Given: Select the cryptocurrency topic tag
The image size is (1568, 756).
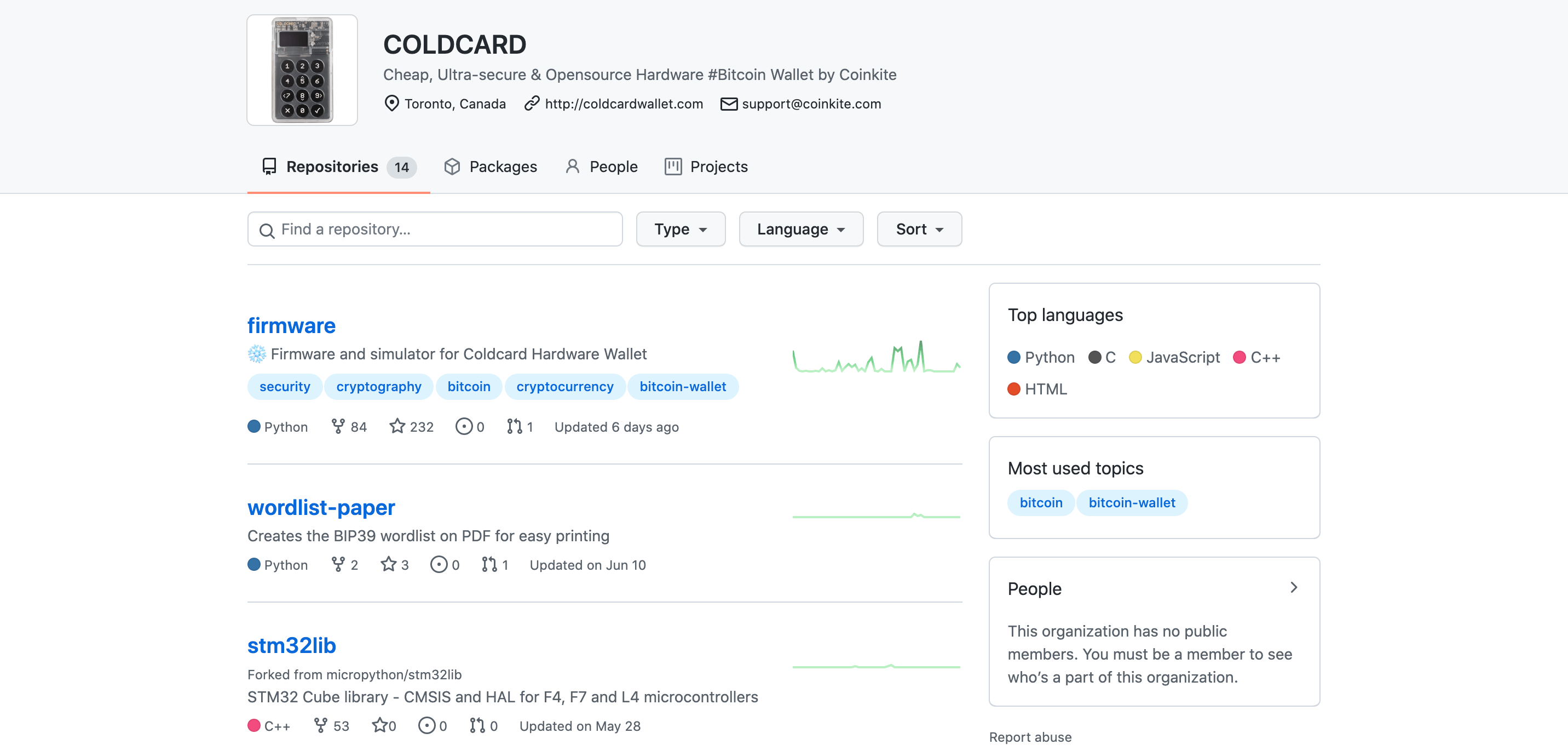Looking at the screenshot, I should [565, 387].
